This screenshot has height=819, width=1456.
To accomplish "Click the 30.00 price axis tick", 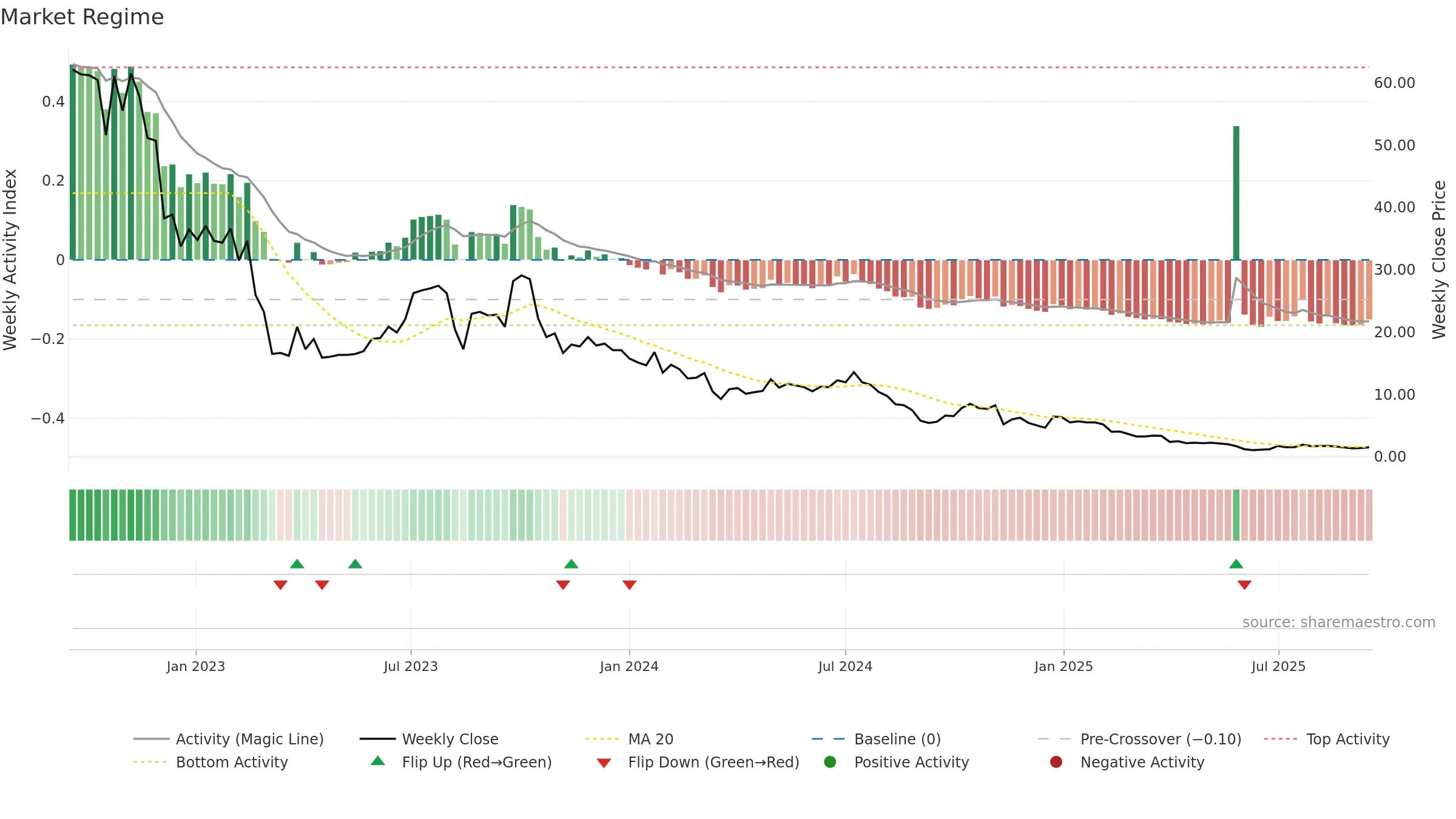I will (x=1394, y=270).
